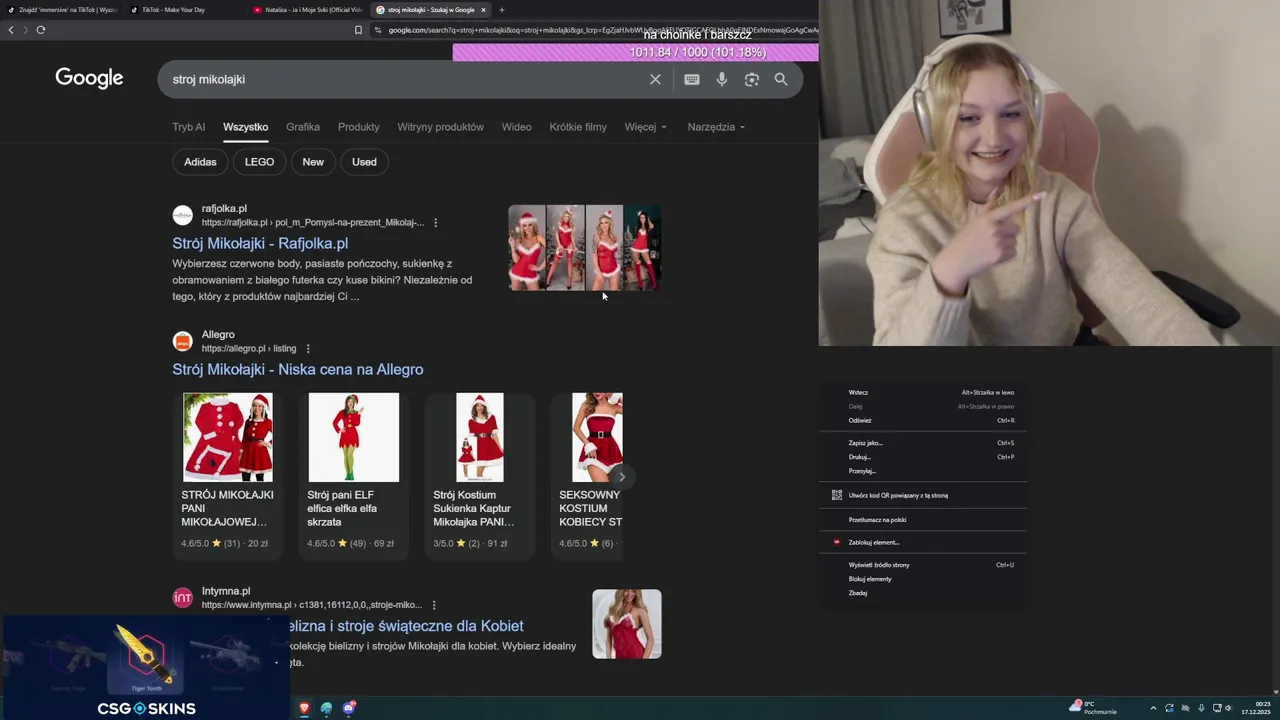Image resolution: width=1280 pixels, height=720 pixels.
Task: Click the browser back arrow
Action: [11, 30]
